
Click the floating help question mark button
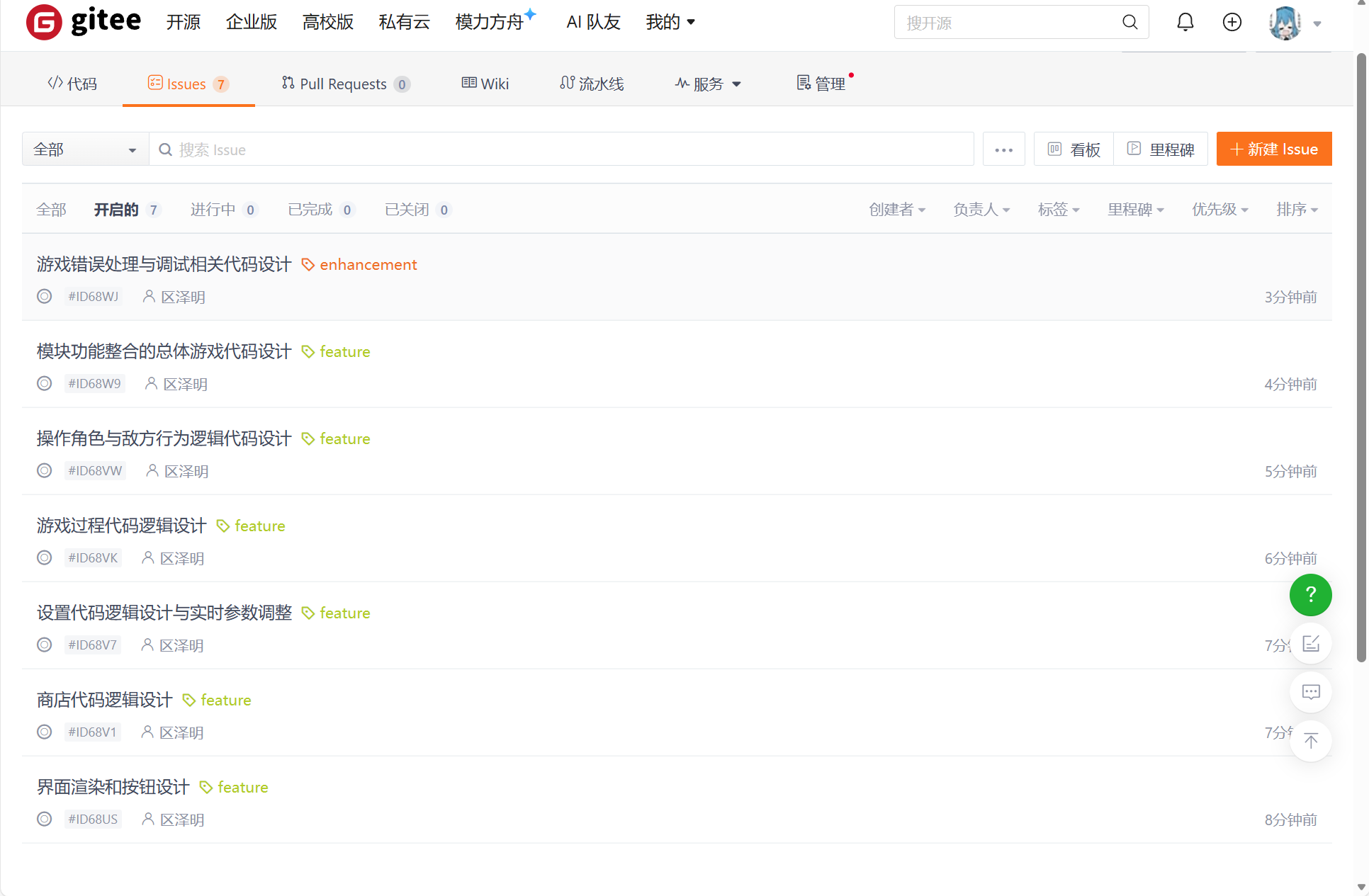pos(1310,595)
